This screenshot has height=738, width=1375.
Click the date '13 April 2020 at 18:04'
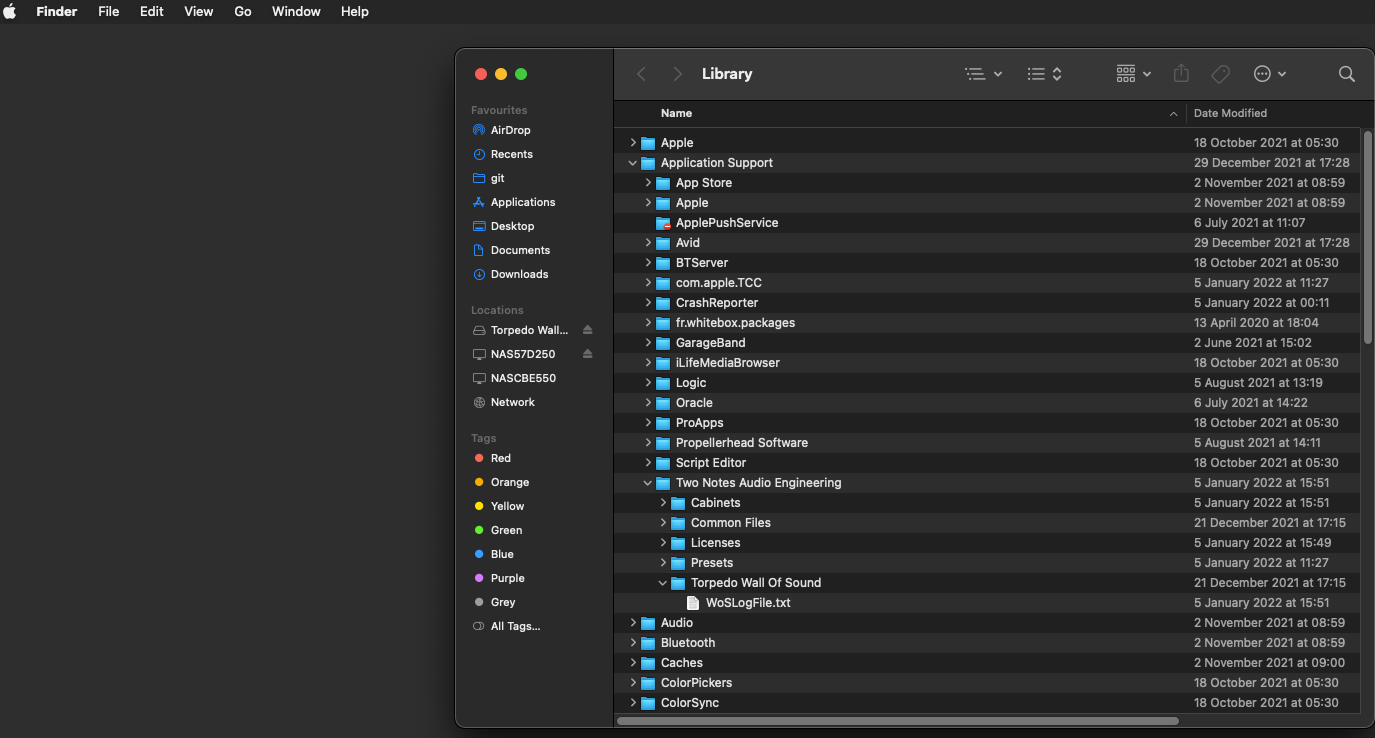pyautogui.click(x=1256, y=323)
